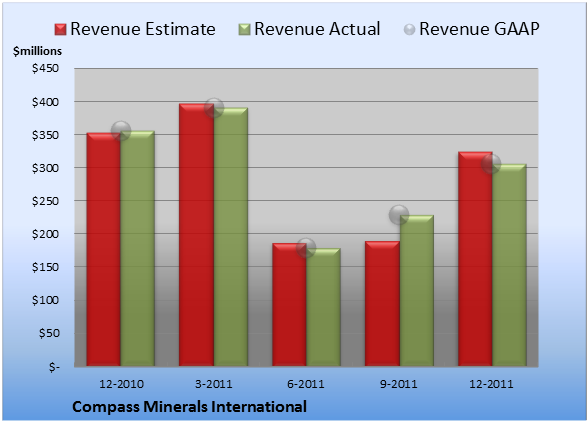Screen dimensions: 588x422
Task: Click the '$millions' axis unit label
Action: [x=37, y=51]
